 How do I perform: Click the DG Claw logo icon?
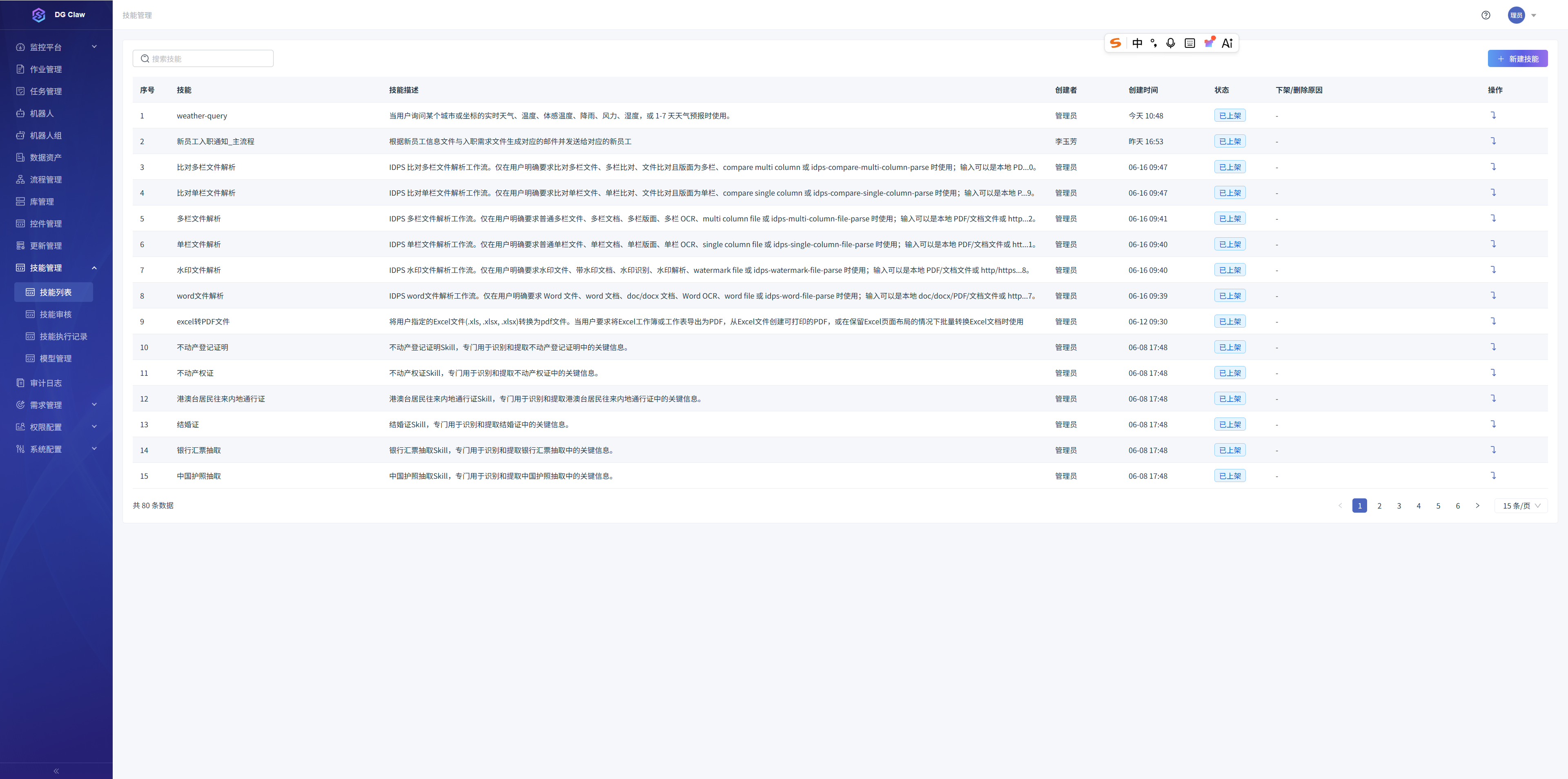pos(39,15)
